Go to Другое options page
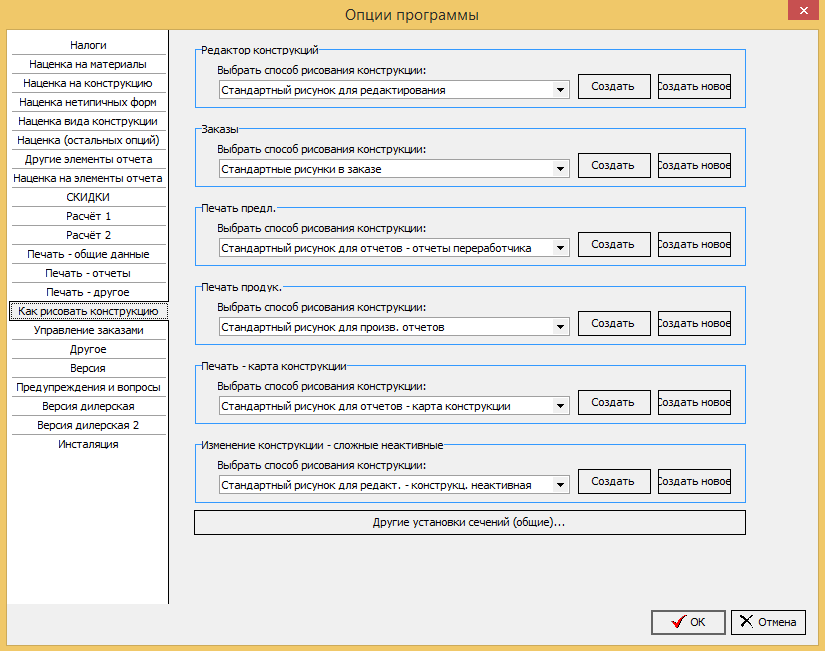 (x=88, y=349)
